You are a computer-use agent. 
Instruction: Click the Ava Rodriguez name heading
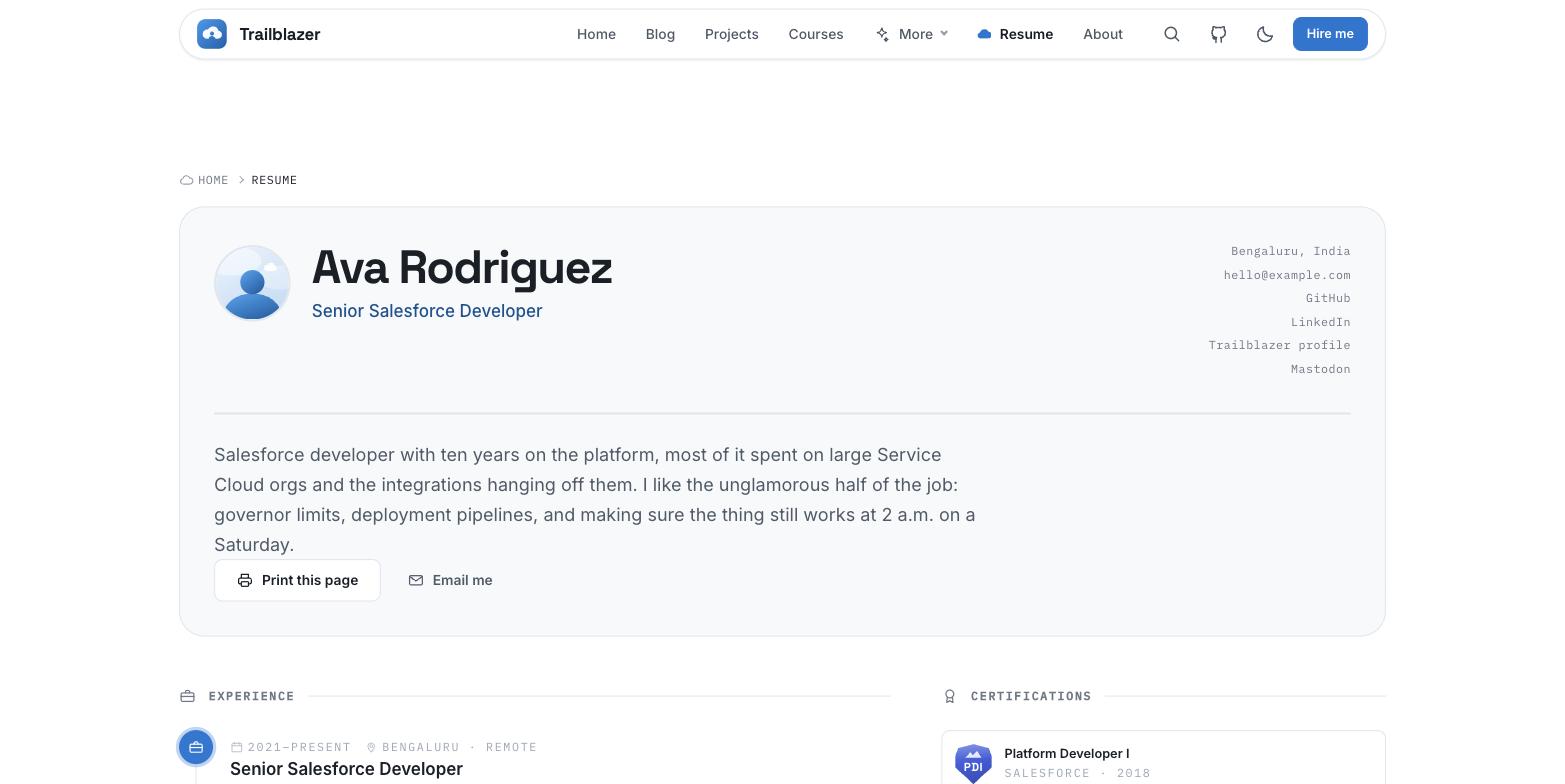coord(462,268)
